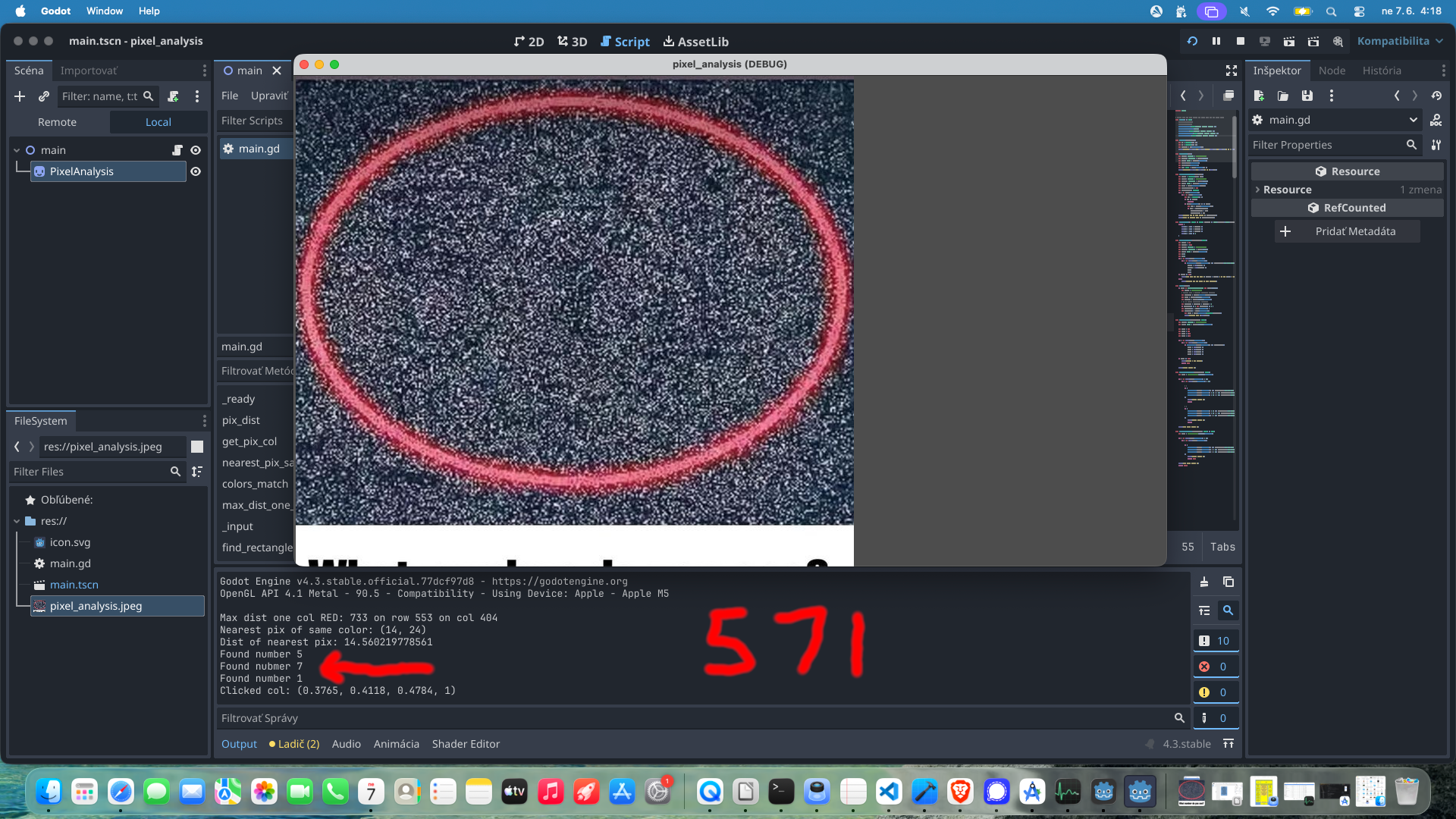Open the Script workspace

pos(625,42)
